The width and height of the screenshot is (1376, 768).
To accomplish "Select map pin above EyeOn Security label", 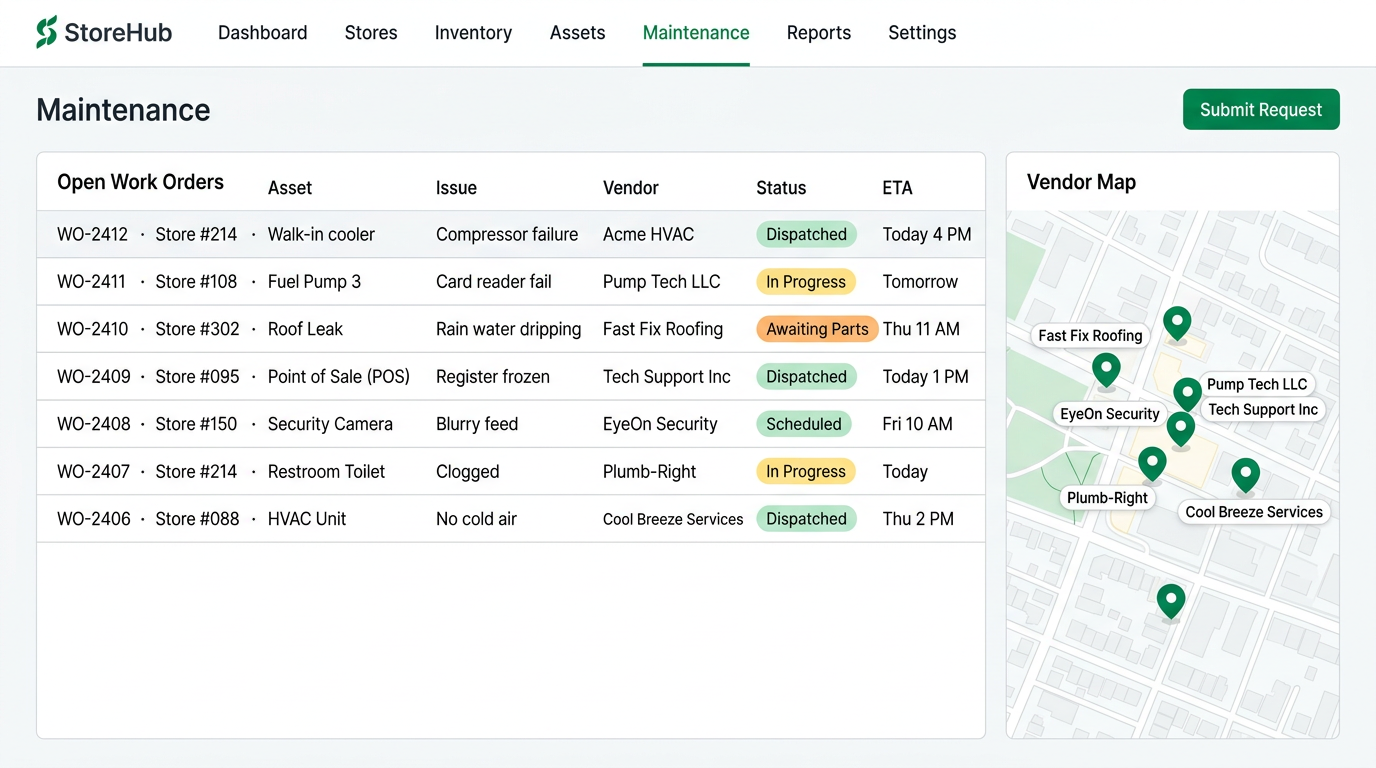I will (1106, 370).
